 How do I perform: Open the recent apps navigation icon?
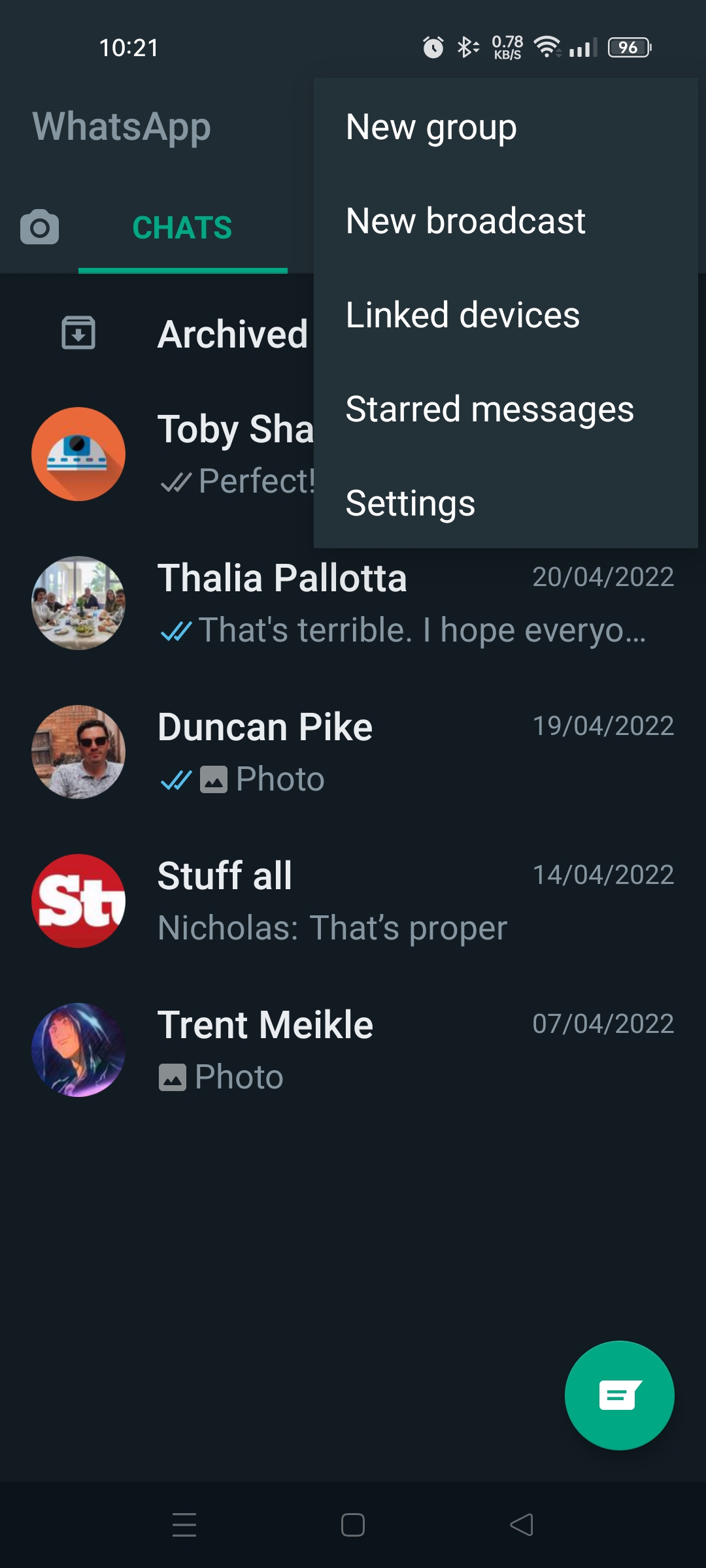[184, 1525]
